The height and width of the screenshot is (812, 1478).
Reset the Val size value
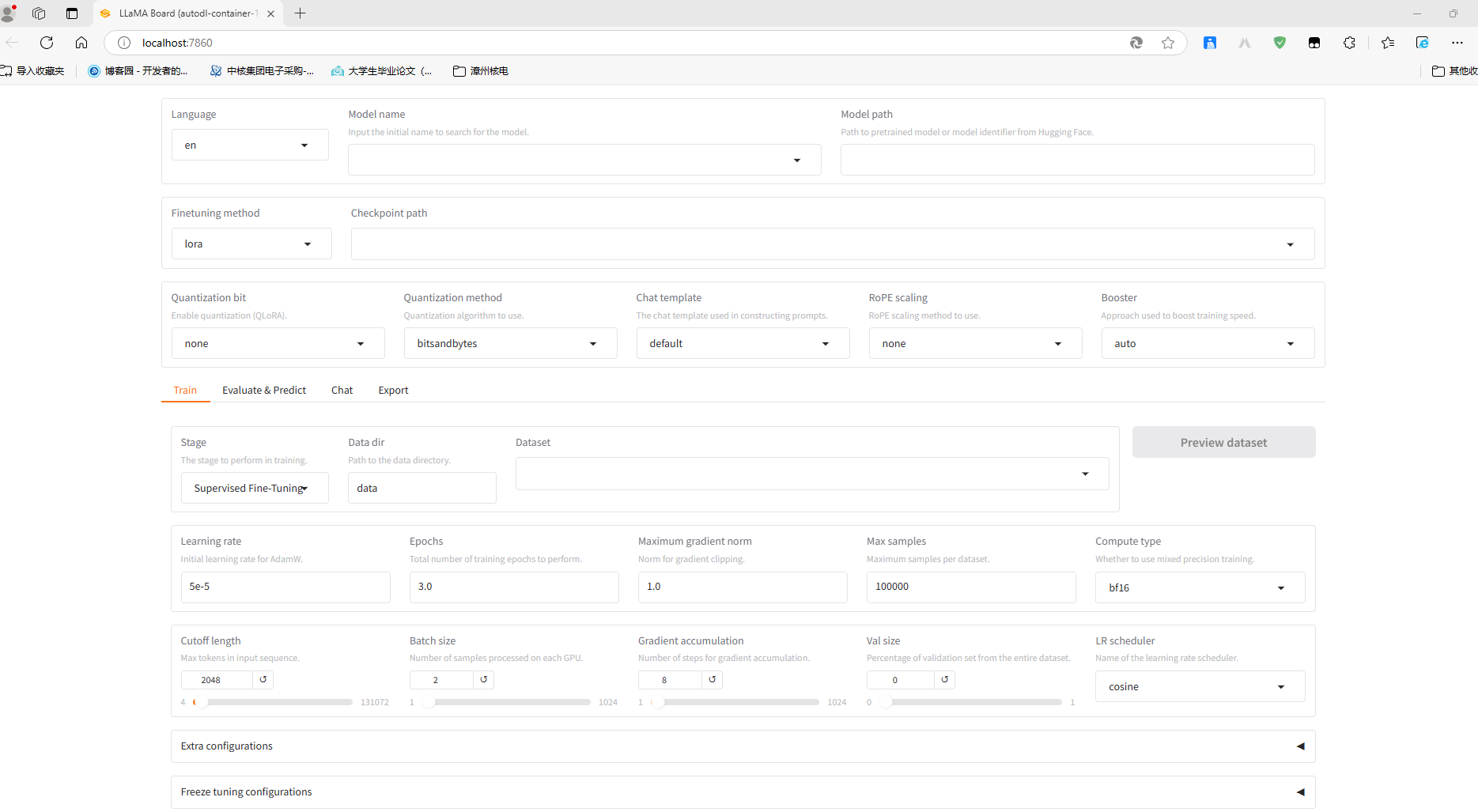pyautogui.click(x=944, y=679)
